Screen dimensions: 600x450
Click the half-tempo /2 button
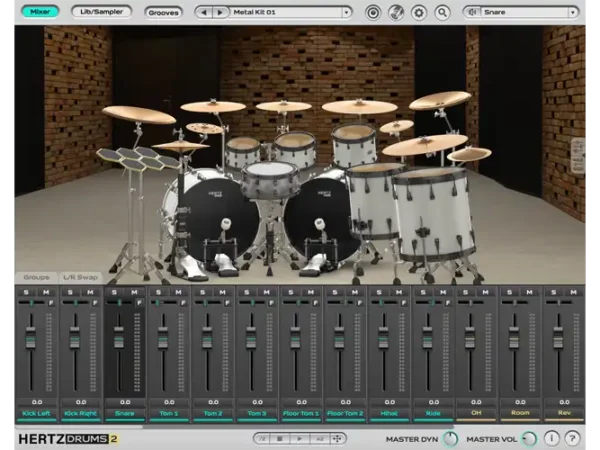[262, 439]
